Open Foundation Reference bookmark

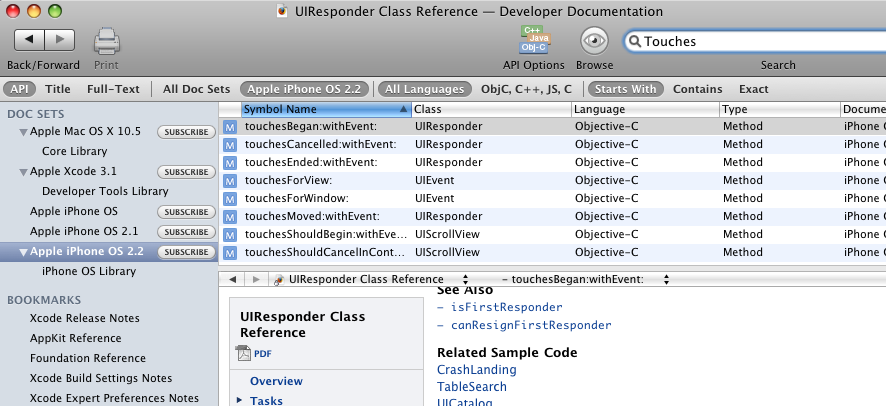[88, 359]
